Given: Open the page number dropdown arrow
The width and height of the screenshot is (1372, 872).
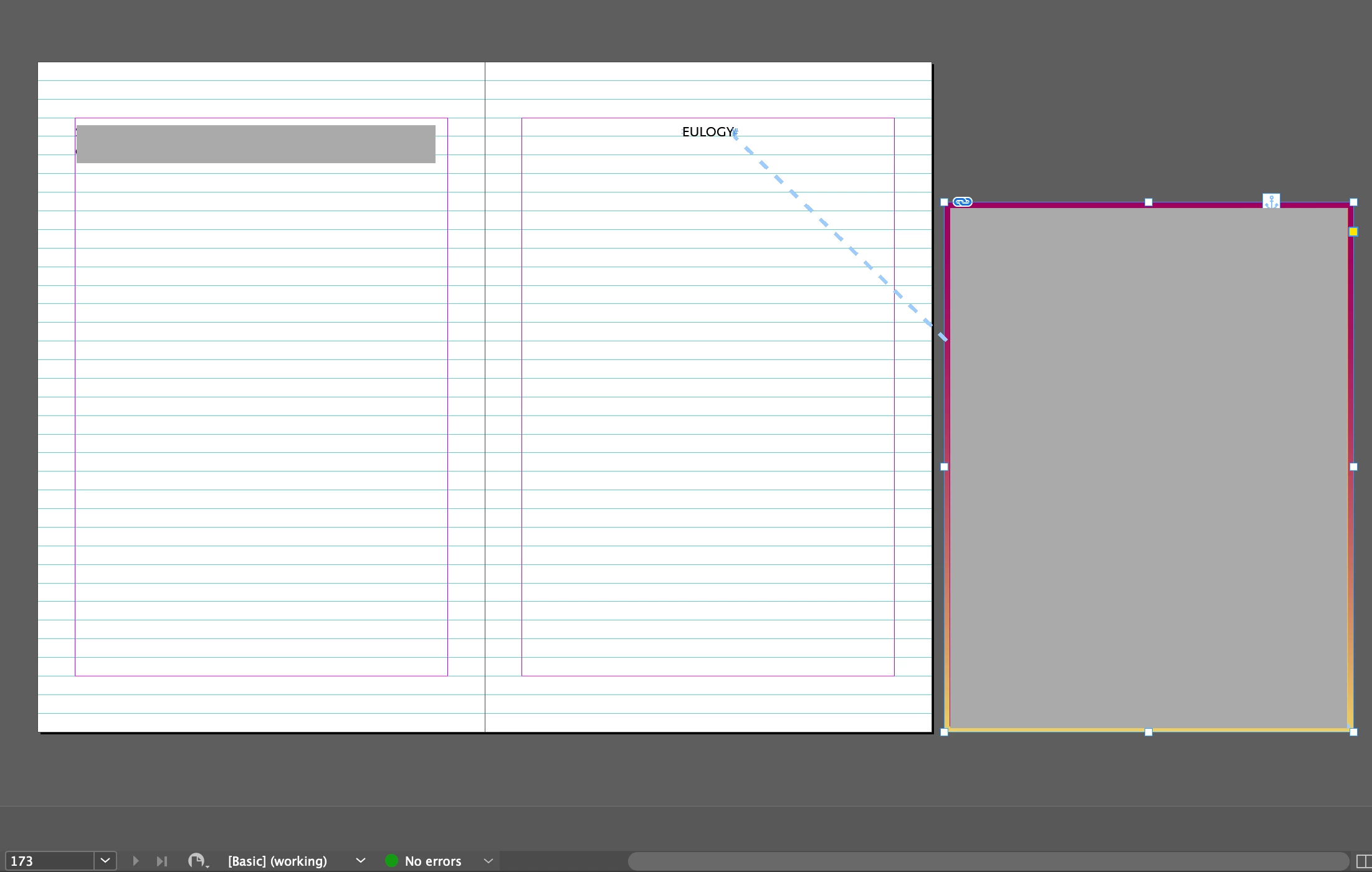Looking at the screenshot, I should 105,861.
